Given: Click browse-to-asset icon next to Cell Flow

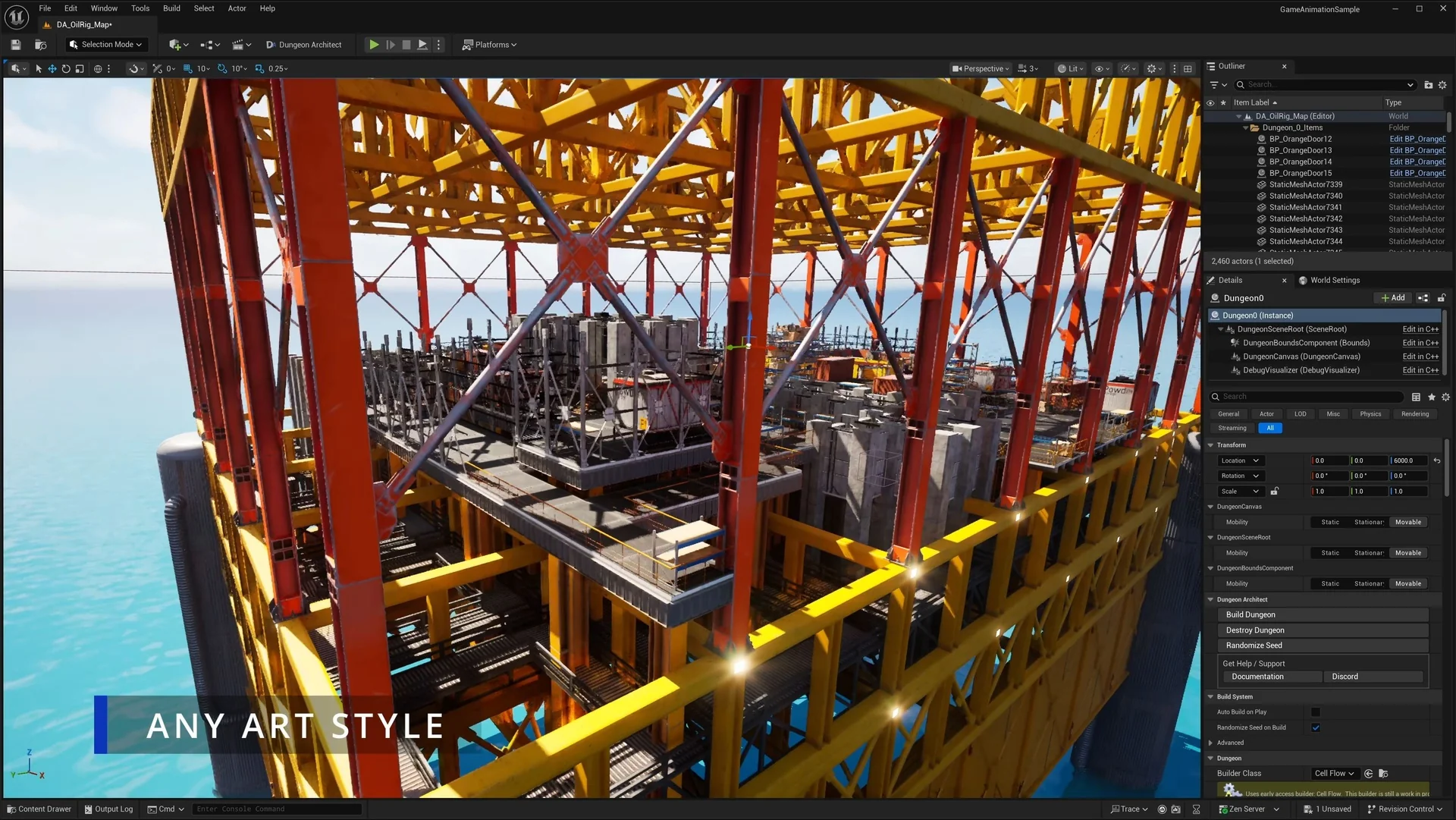Looking at the screenshot, I should [x=1383, y=774].
